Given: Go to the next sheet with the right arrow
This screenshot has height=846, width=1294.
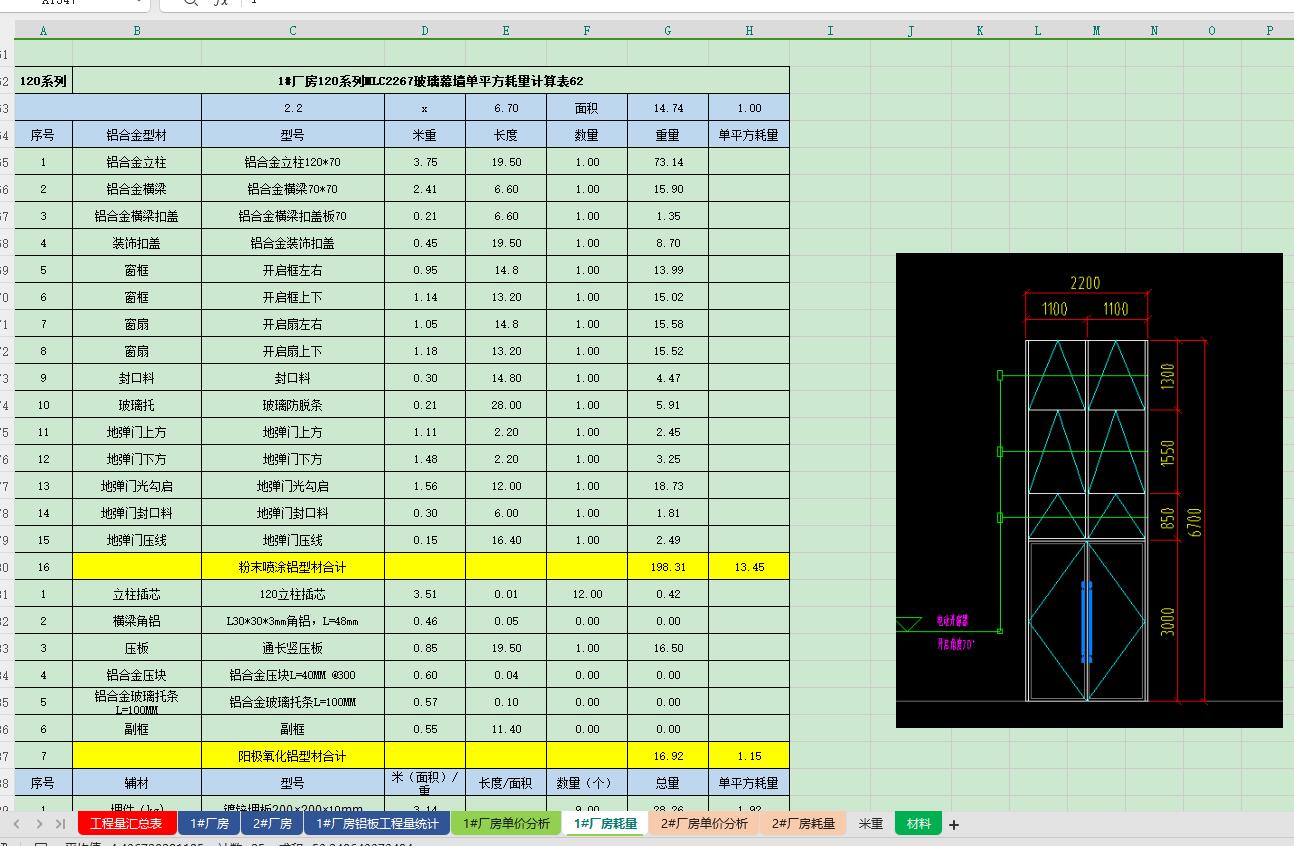Looking at the screenshot, I should [x=39, y=824].
